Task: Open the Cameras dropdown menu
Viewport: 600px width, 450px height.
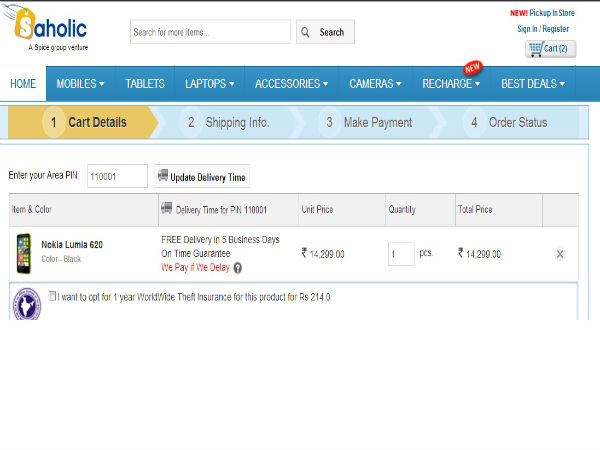Action: (x=376, y=84)
